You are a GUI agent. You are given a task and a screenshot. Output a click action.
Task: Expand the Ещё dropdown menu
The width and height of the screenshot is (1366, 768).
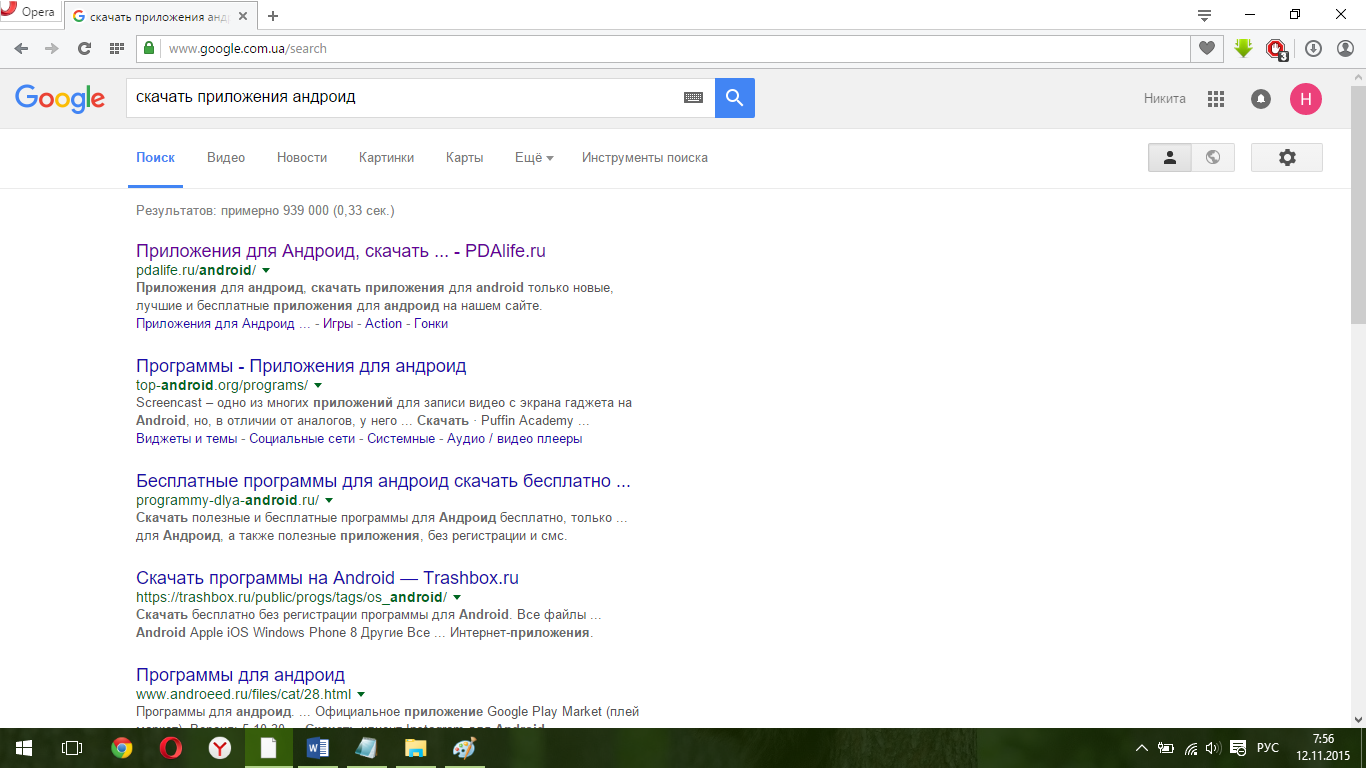[533, 158]
